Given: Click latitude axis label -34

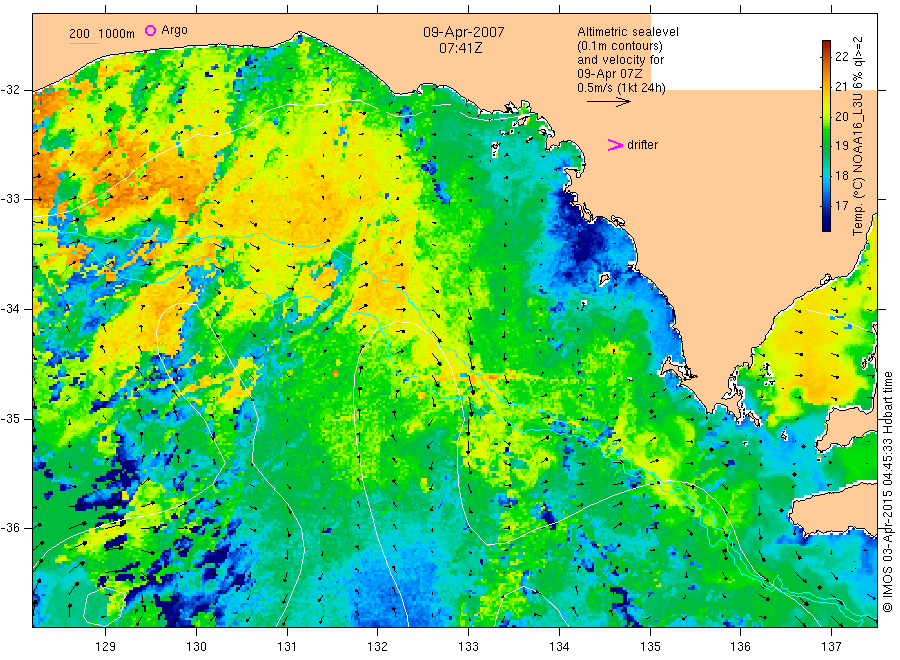Looking at the screenshot, I should click(11, 309).
